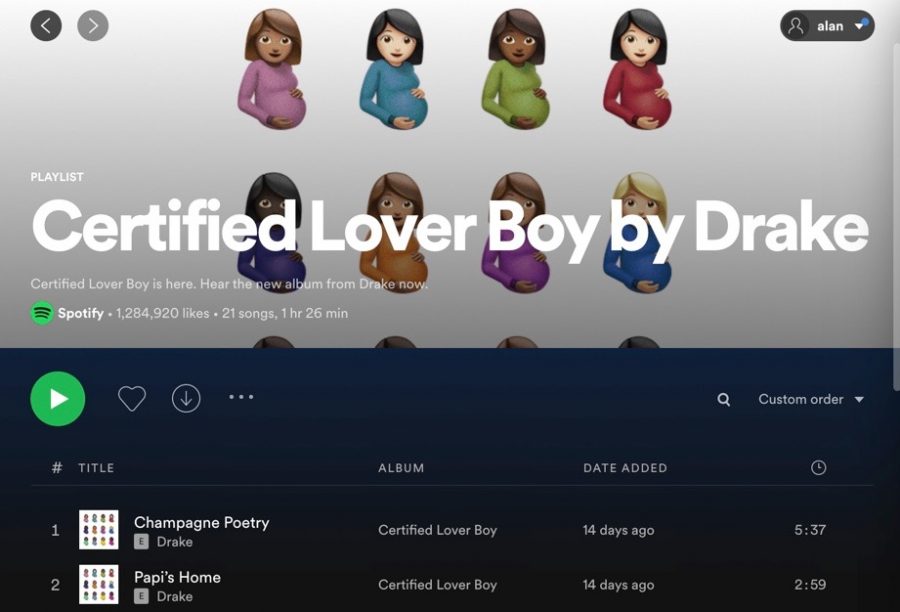Open more options three-dot menu
This screenshot has width=900, height=612.
(241, 397)
